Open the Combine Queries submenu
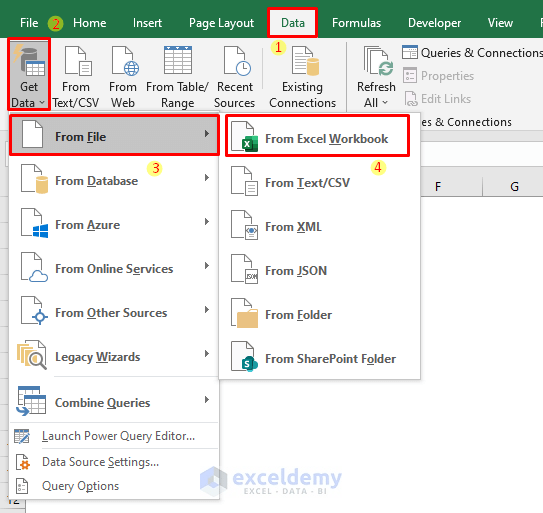Screen dimensions: 543x513 [114, 402]
